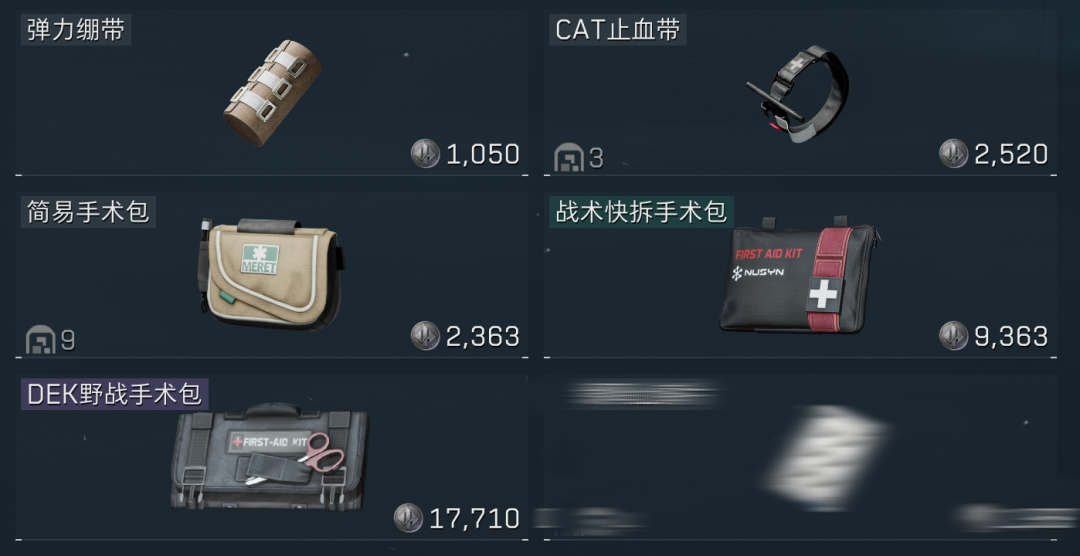Select the 战术快拆手术包 NUSYN first aid kit
This screenshot has height=556, width=1080.
[x=799, y=276]
